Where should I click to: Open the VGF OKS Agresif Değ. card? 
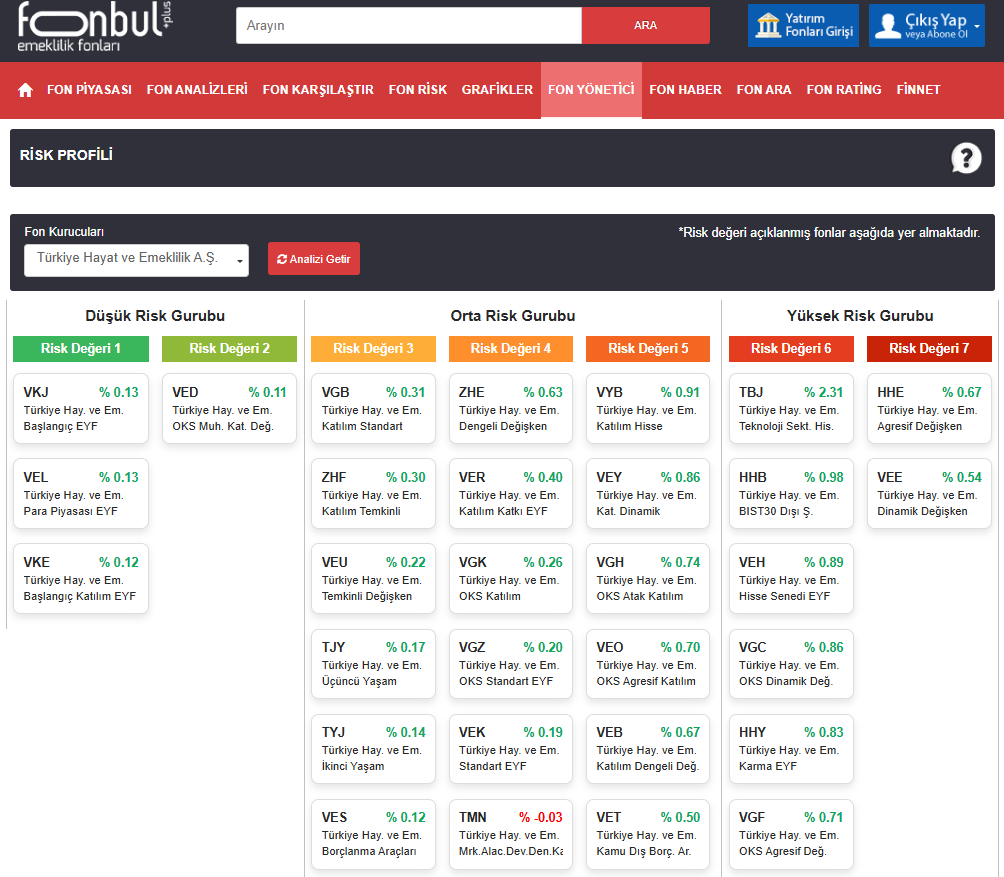tap(791, 834)
